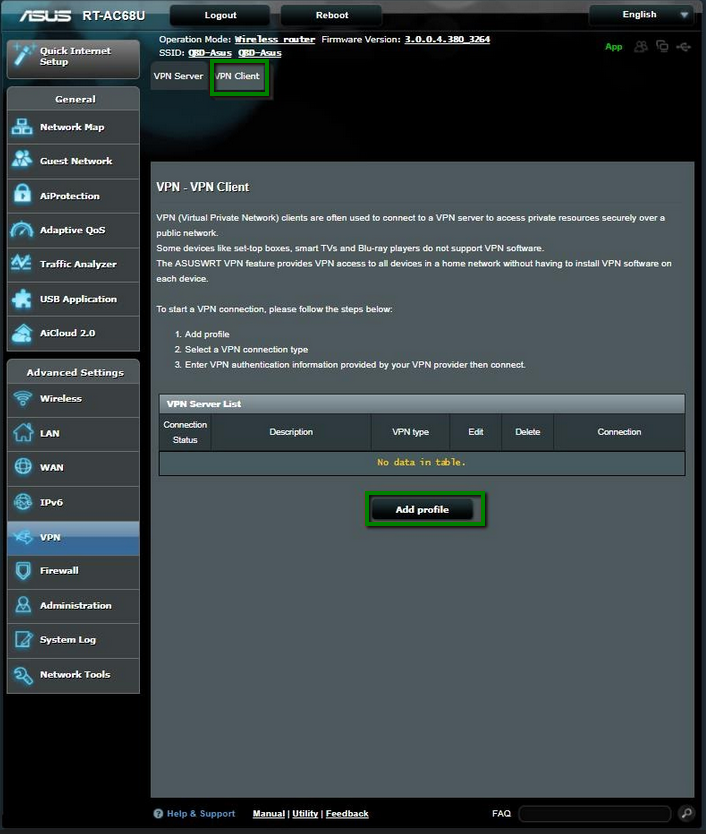Click the WAN globe icon
The width and height of the screenshot is (706, 834).
(x=23, y=466)
